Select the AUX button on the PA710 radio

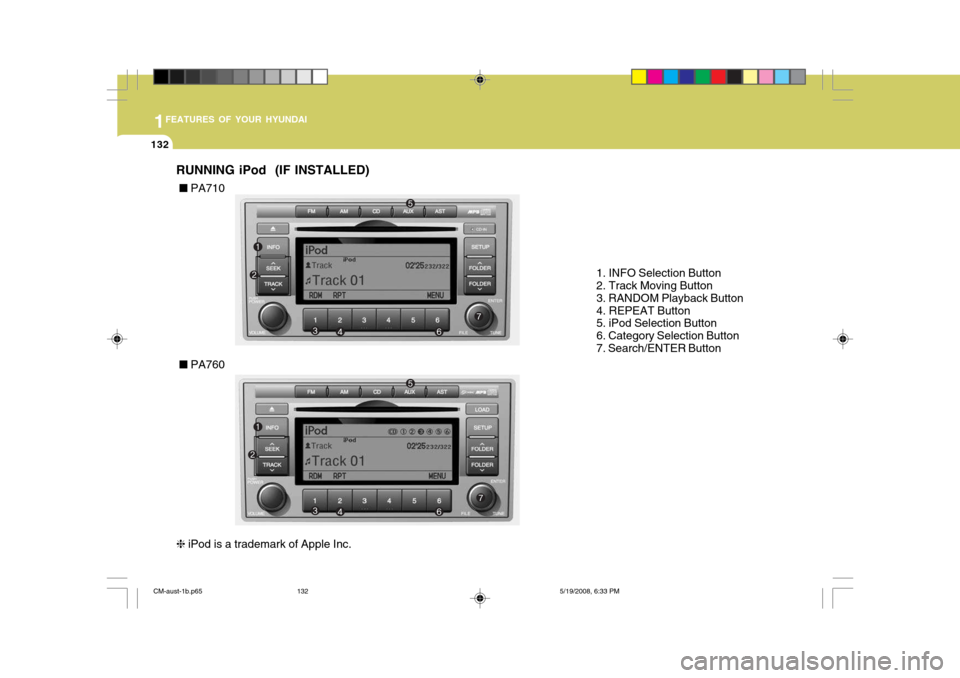(408, 211)
